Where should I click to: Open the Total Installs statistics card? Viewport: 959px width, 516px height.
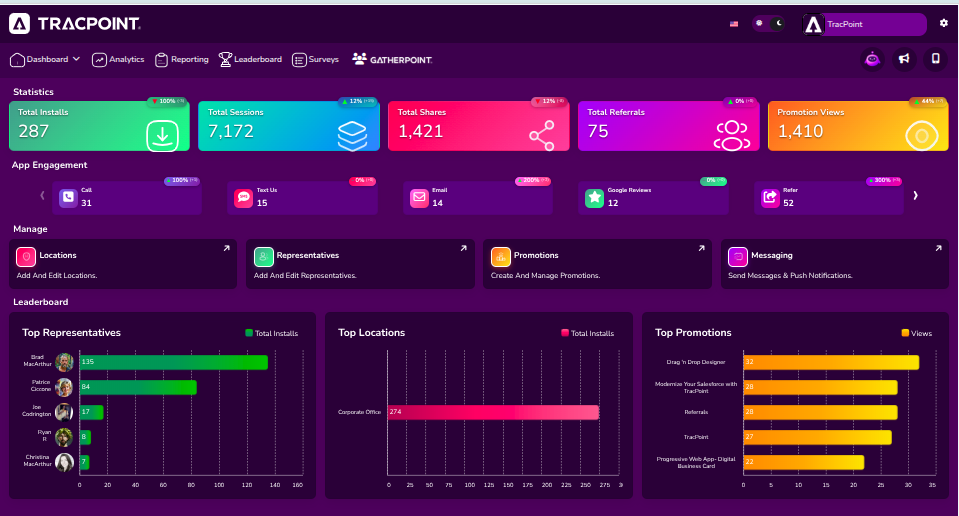(99, 125)
